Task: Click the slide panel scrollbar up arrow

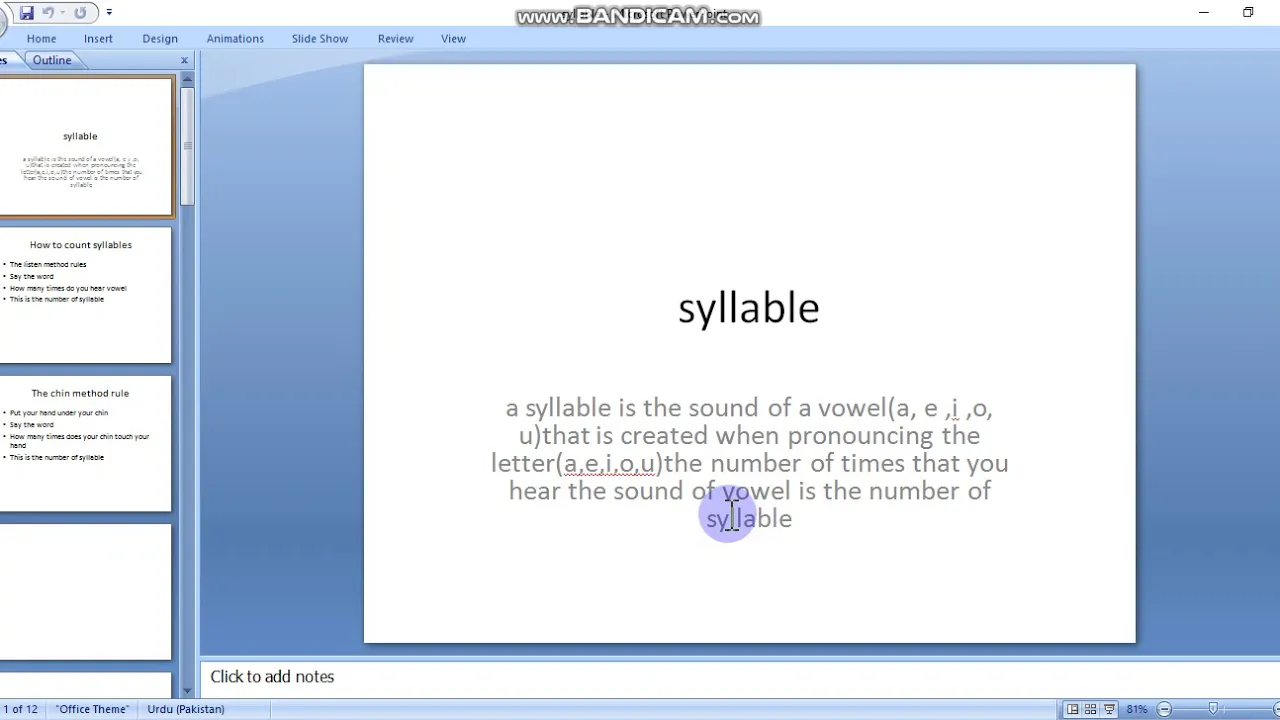Action: tap(187, 80)
